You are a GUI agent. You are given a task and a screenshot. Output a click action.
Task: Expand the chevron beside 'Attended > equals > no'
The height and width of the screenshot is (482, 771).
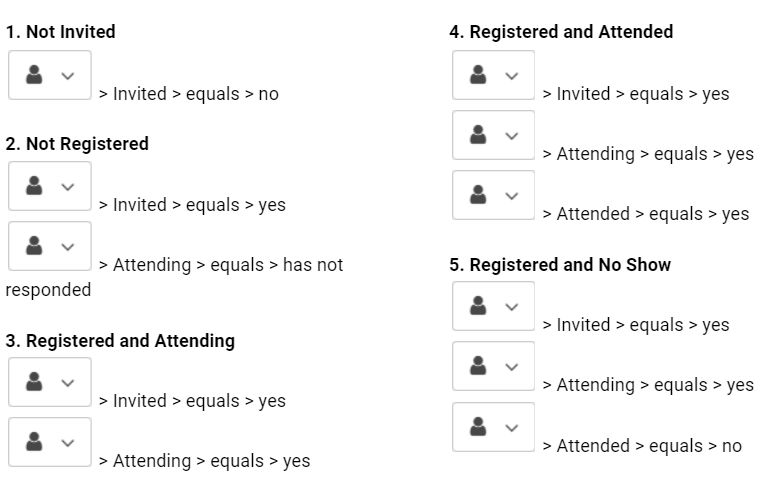tap(512, 428)
